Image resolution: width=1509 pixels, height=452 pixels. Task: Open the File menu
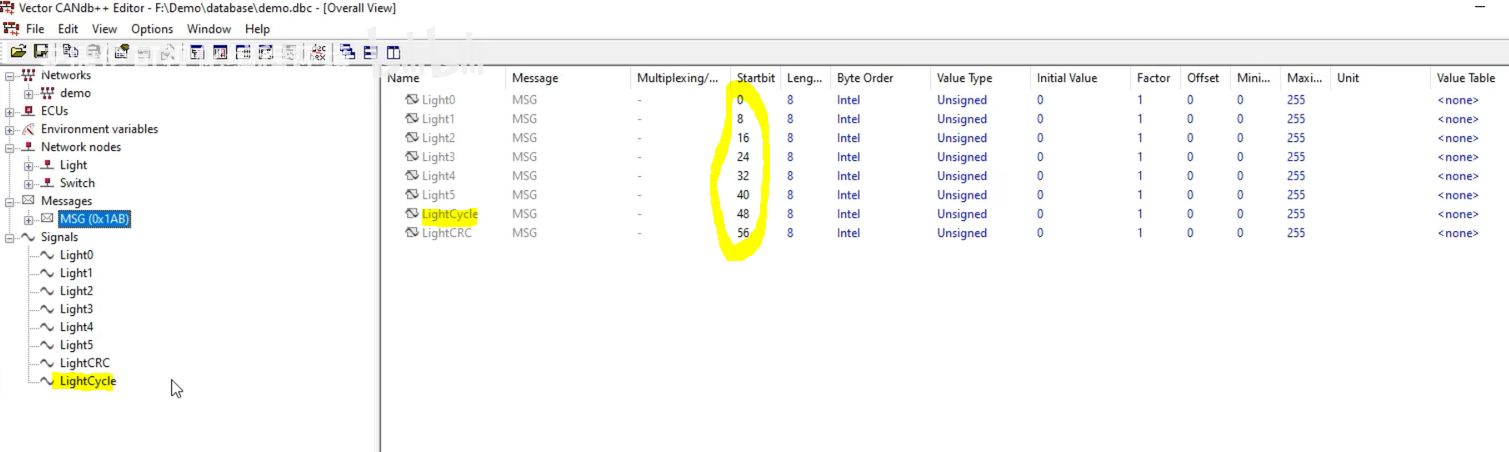[35, 29]
